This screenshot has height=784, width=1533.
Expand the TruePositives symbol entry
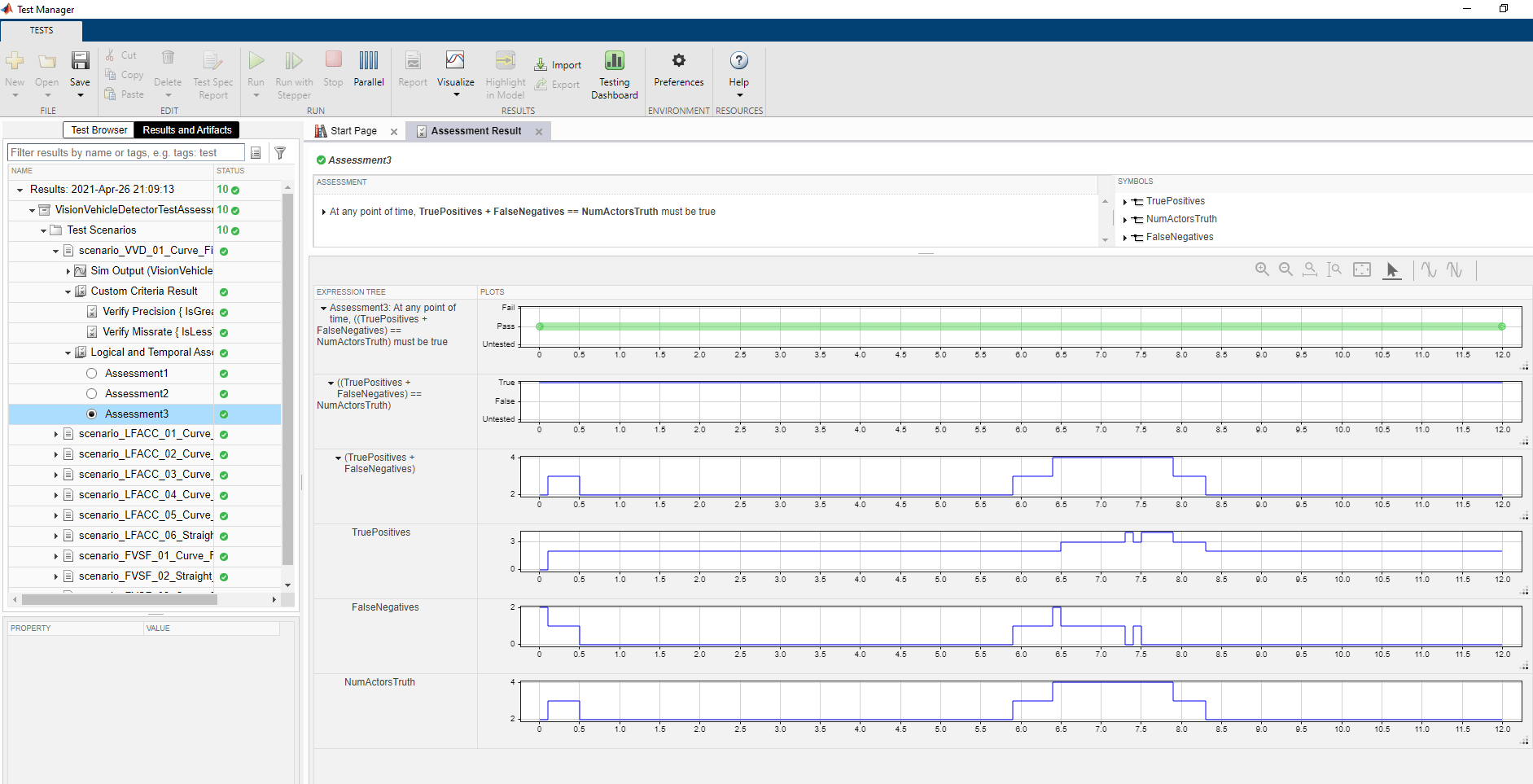[1125, 202]
